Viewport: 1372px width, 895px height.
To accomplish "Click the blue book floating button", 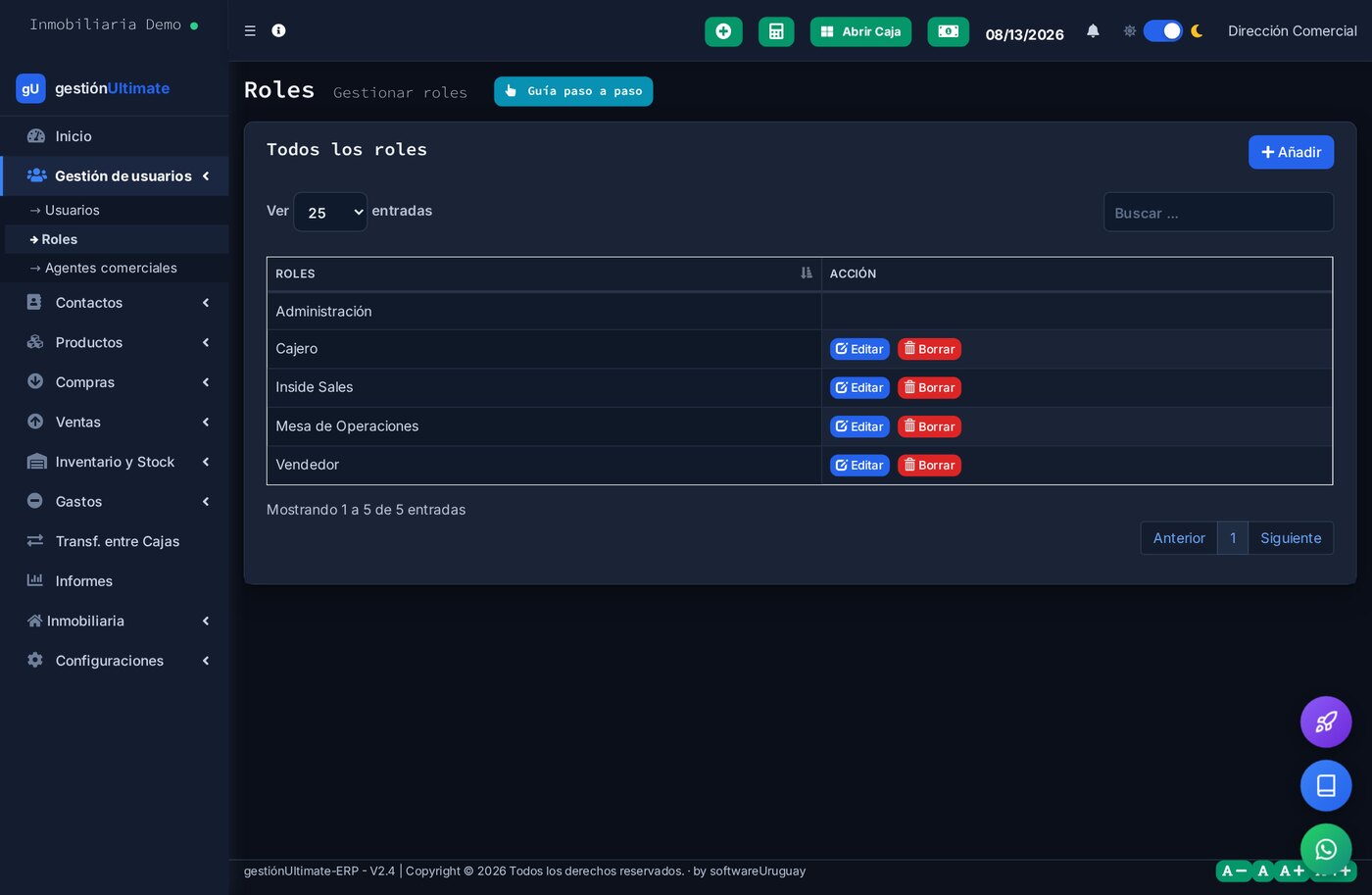I will (1326, 785).
